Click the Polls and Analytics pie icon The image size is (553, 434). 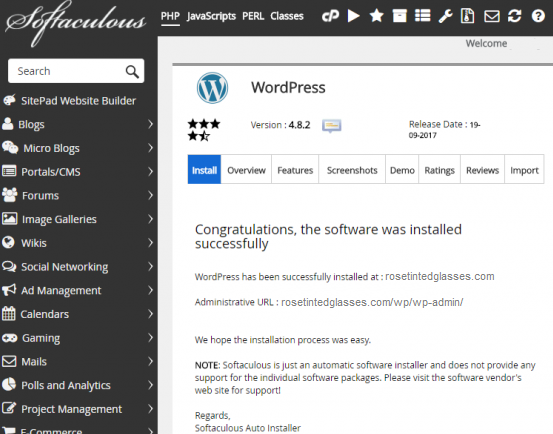(x=9, y=385)
